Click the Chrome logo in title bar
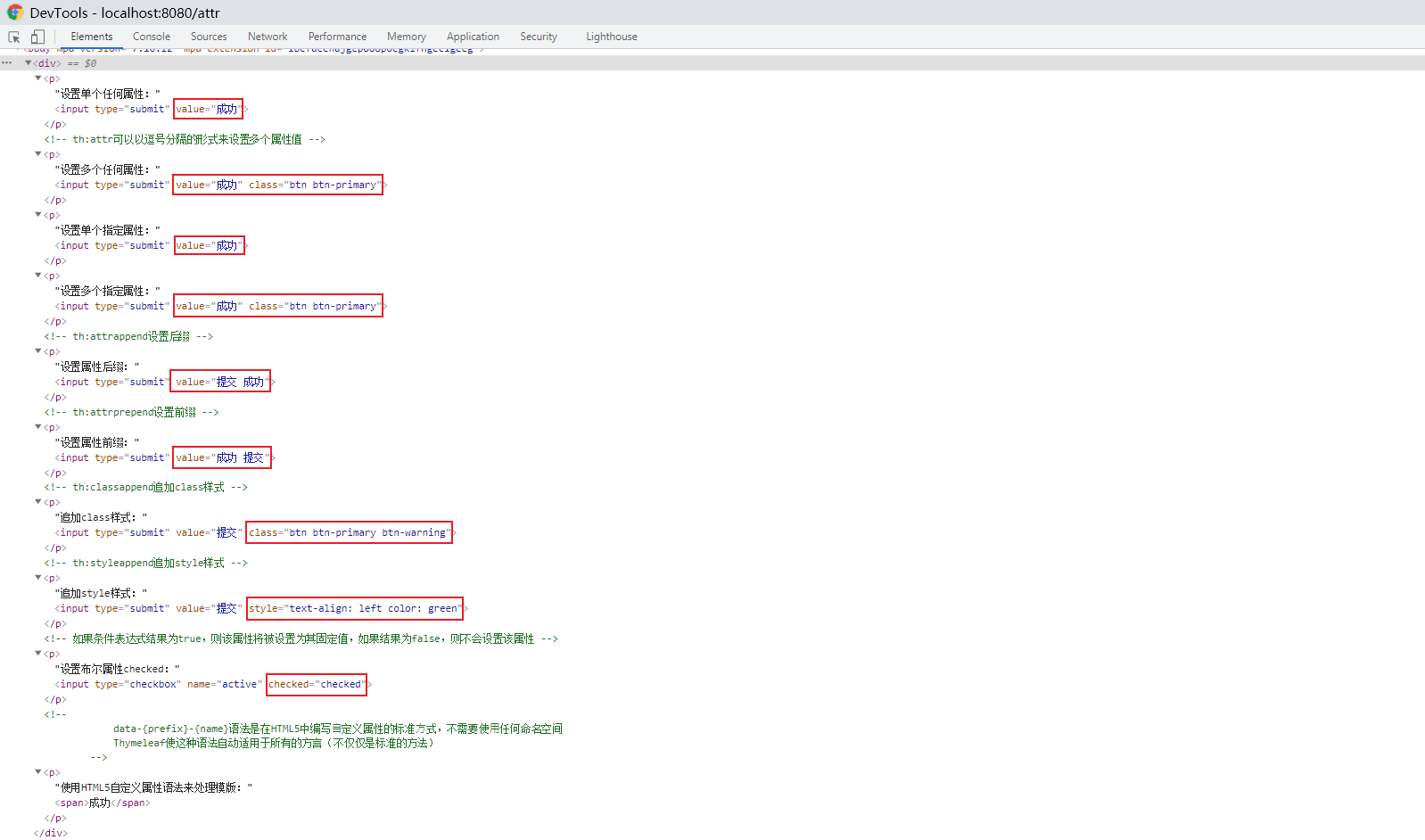The image size is (1425, 840). point(14,12)
